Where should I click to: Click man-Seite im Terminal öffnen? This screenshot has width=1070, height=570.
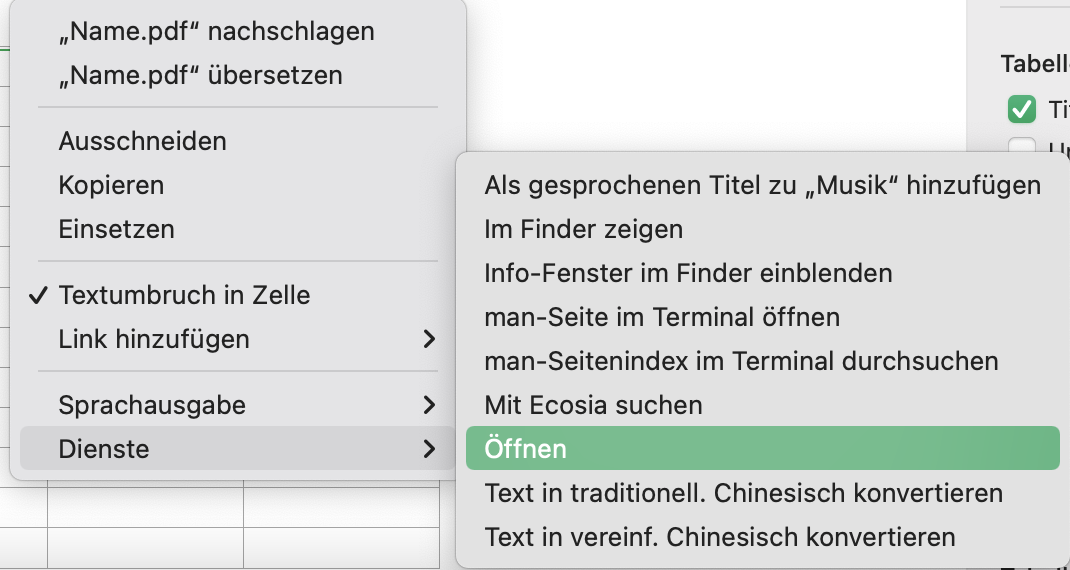pyautogui.click(x=662, y=317)
